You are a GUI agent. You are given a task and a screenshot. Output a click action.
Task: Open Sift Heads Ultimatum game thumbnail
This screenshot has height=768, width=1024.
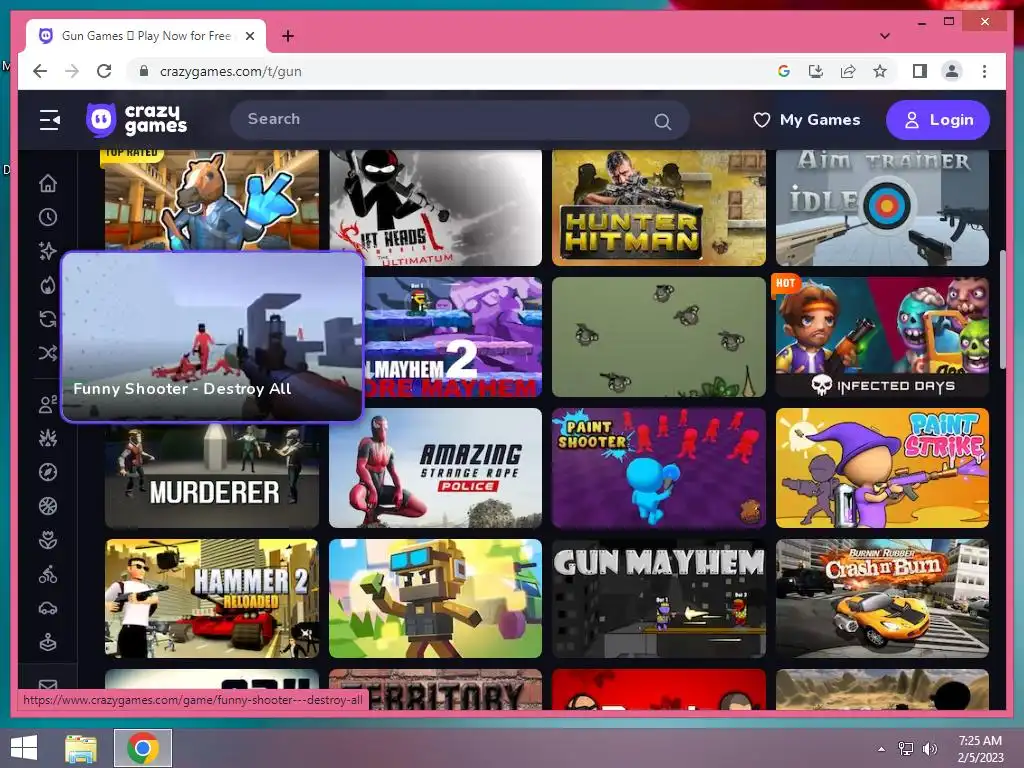[x=436, y=208]
